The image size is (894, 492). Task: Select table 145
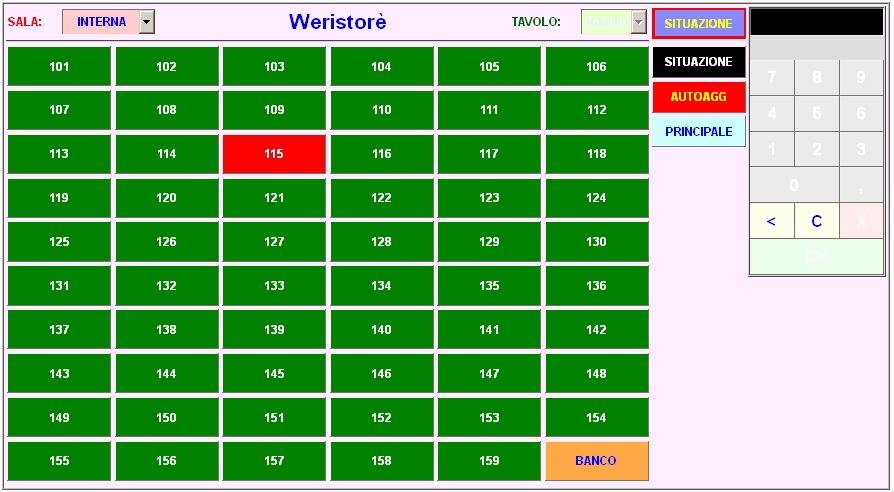coord(274,373)
